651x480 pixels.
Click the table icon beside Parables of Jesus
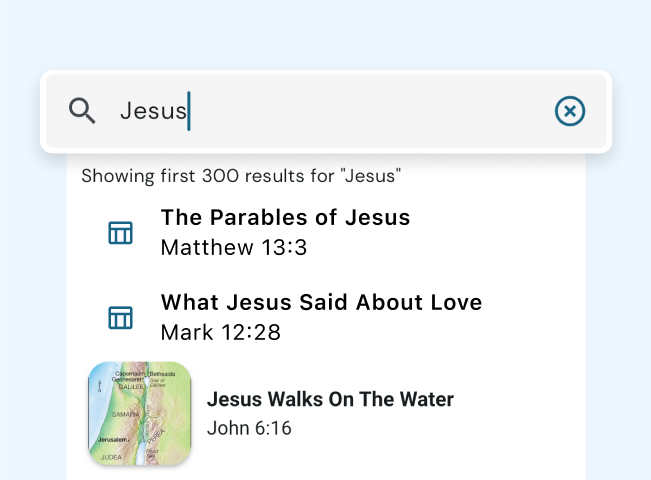tap(120, 233)
